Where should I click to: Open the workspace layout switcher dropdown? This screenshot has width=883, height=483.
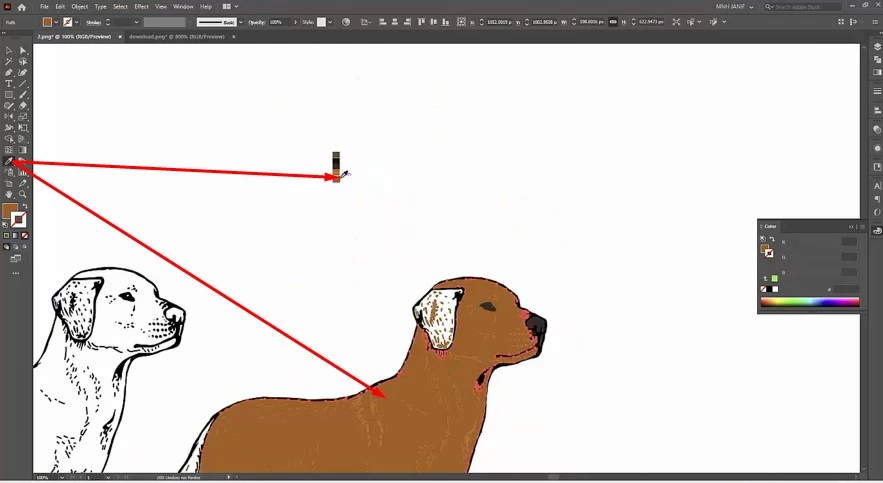[230, 7]
